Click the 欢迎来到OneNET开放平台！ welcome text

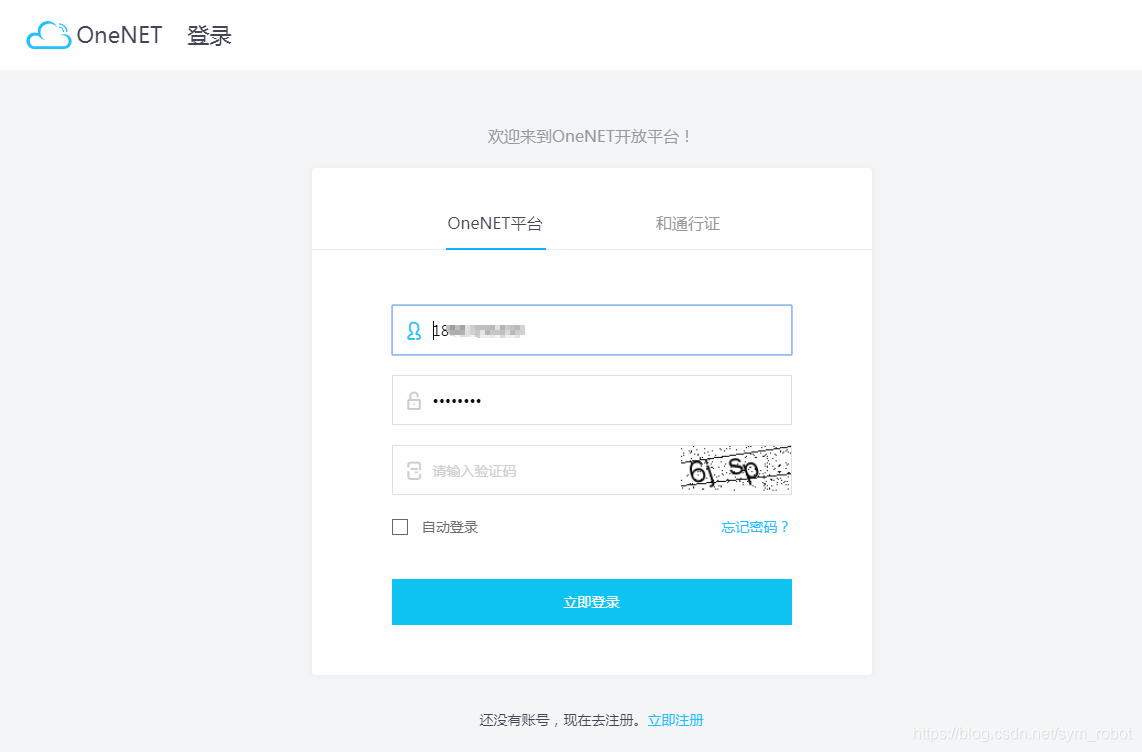[x=589, y=136]
